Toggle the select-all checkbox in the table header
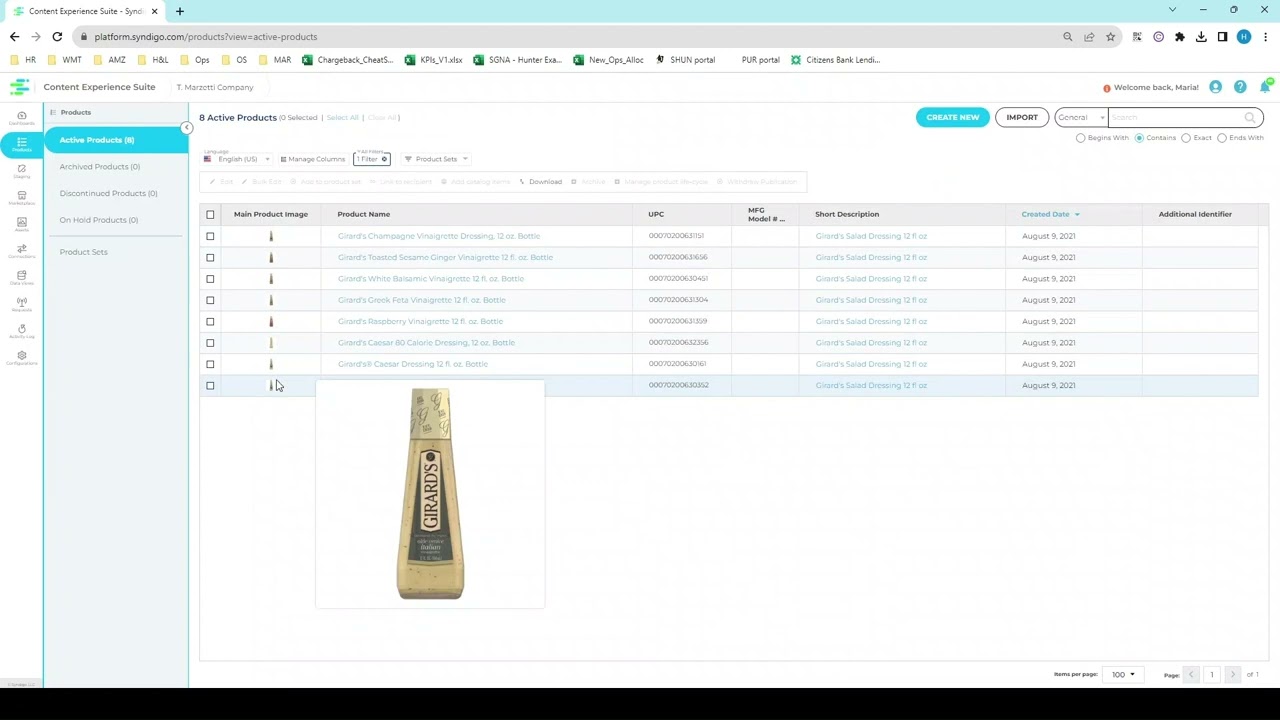This screenshot has width=1280, height=720. 210,214
